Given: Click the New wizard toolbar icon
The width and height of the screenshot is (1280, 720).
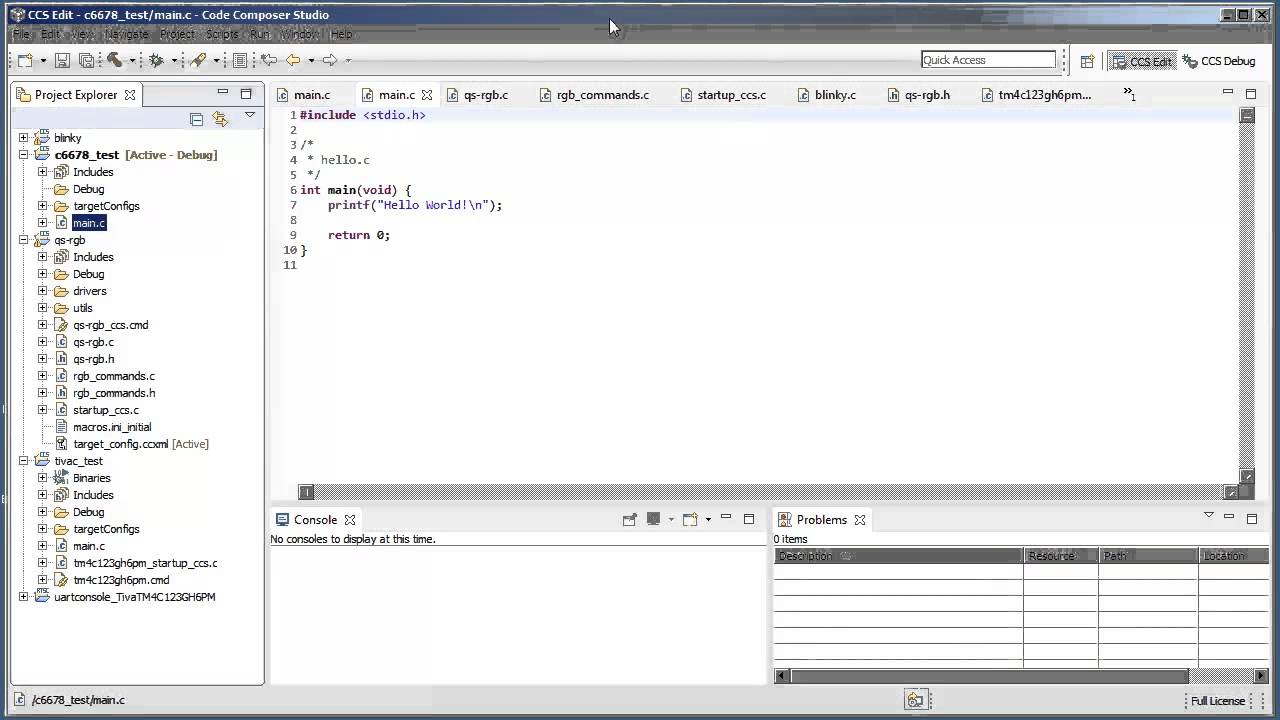Looking at the screenshot, I should pos(26,61).
